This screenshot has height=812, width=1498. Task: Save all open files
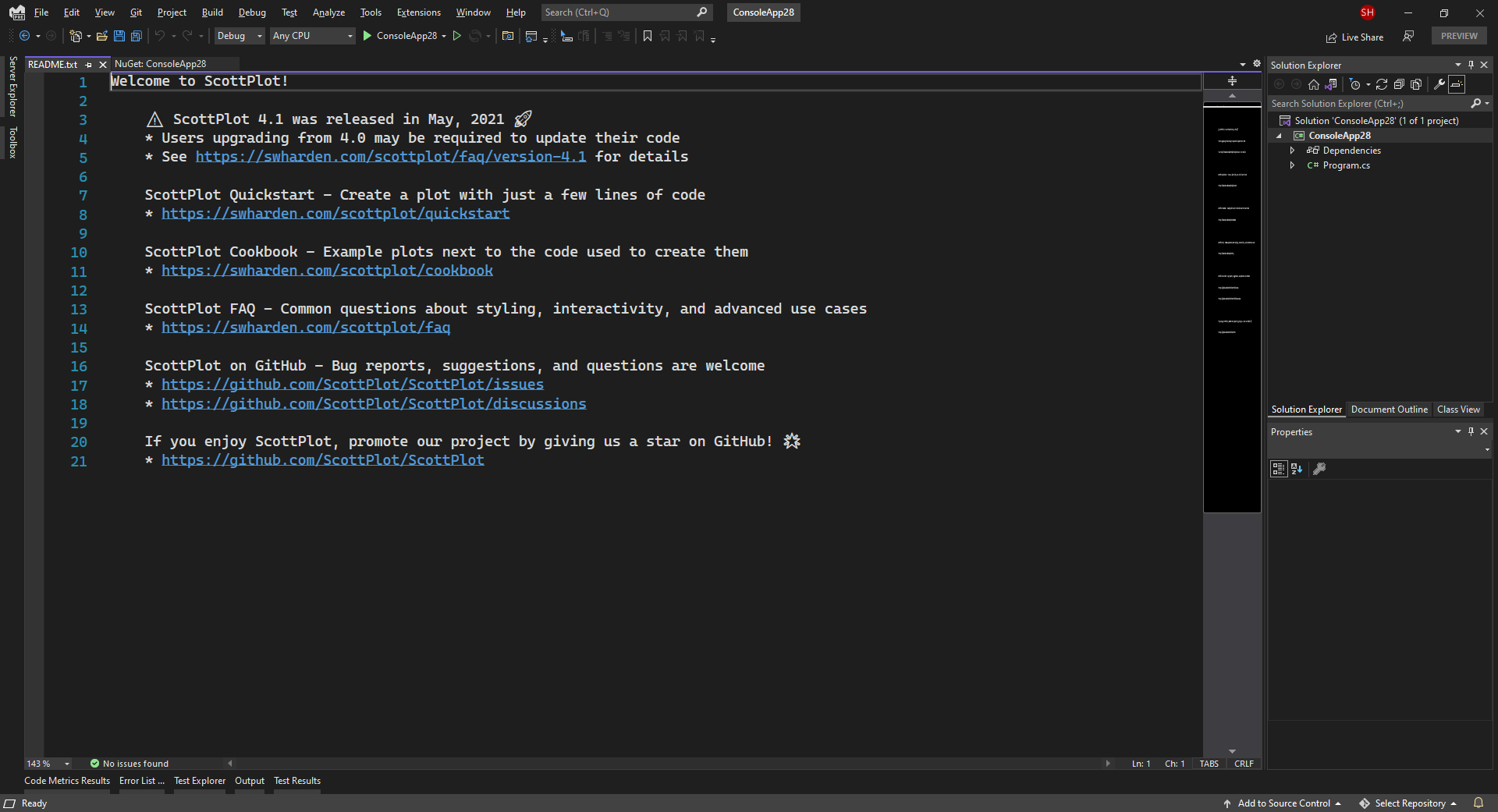click(136, 36)
